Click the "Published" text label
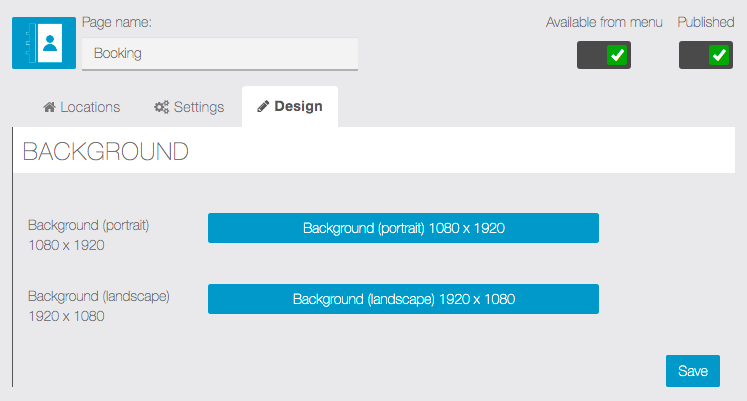This screenshot has width=747, height=401. pos(706,22)
